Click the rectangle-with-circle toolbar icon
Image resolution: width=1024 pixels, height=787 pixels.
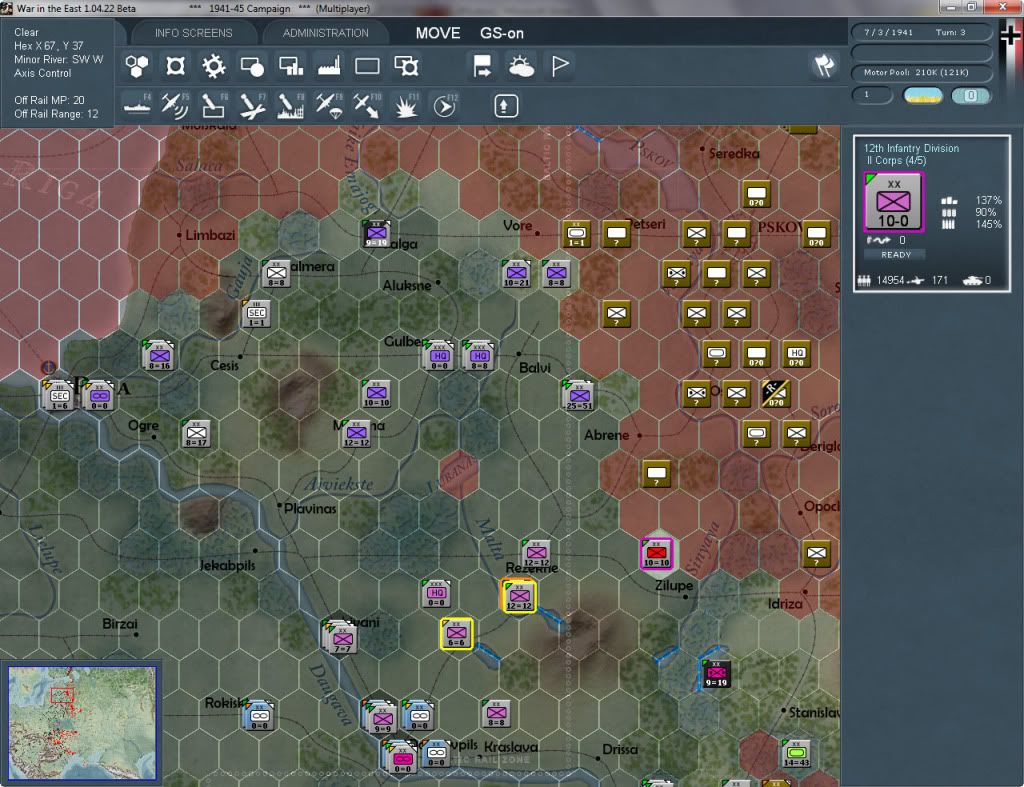(251, 66)
